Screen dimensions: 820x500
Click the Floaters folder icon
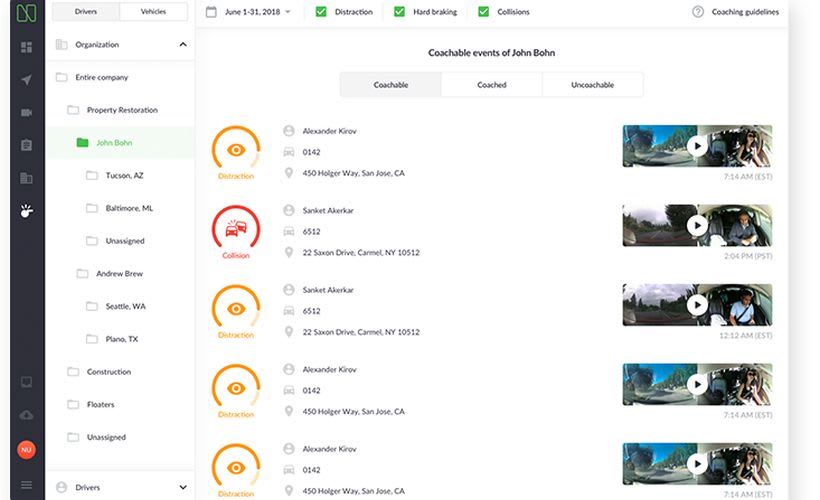tap(73, 404)
